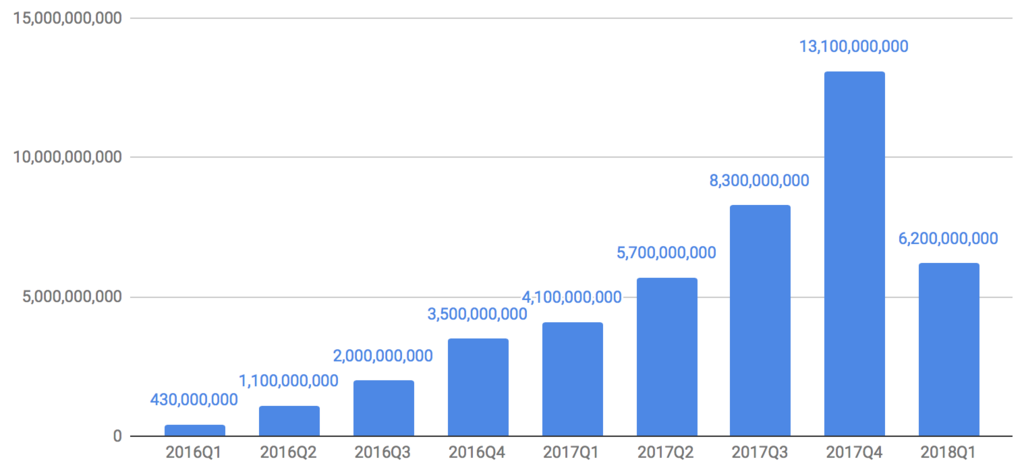The height and width of the screenshot is (476, 1024).
Task: Click the 2016Q1 bar
Action: click(195, 430)
